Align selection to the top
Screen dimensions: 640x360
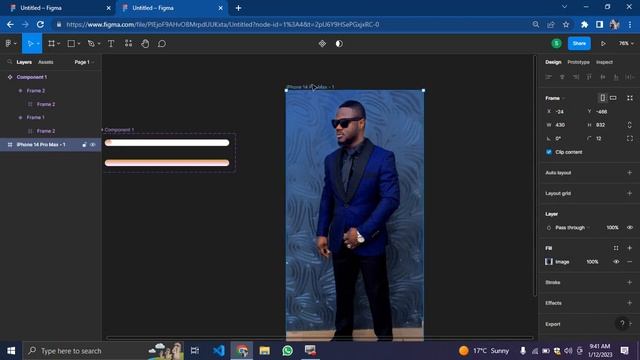(589, 77)
